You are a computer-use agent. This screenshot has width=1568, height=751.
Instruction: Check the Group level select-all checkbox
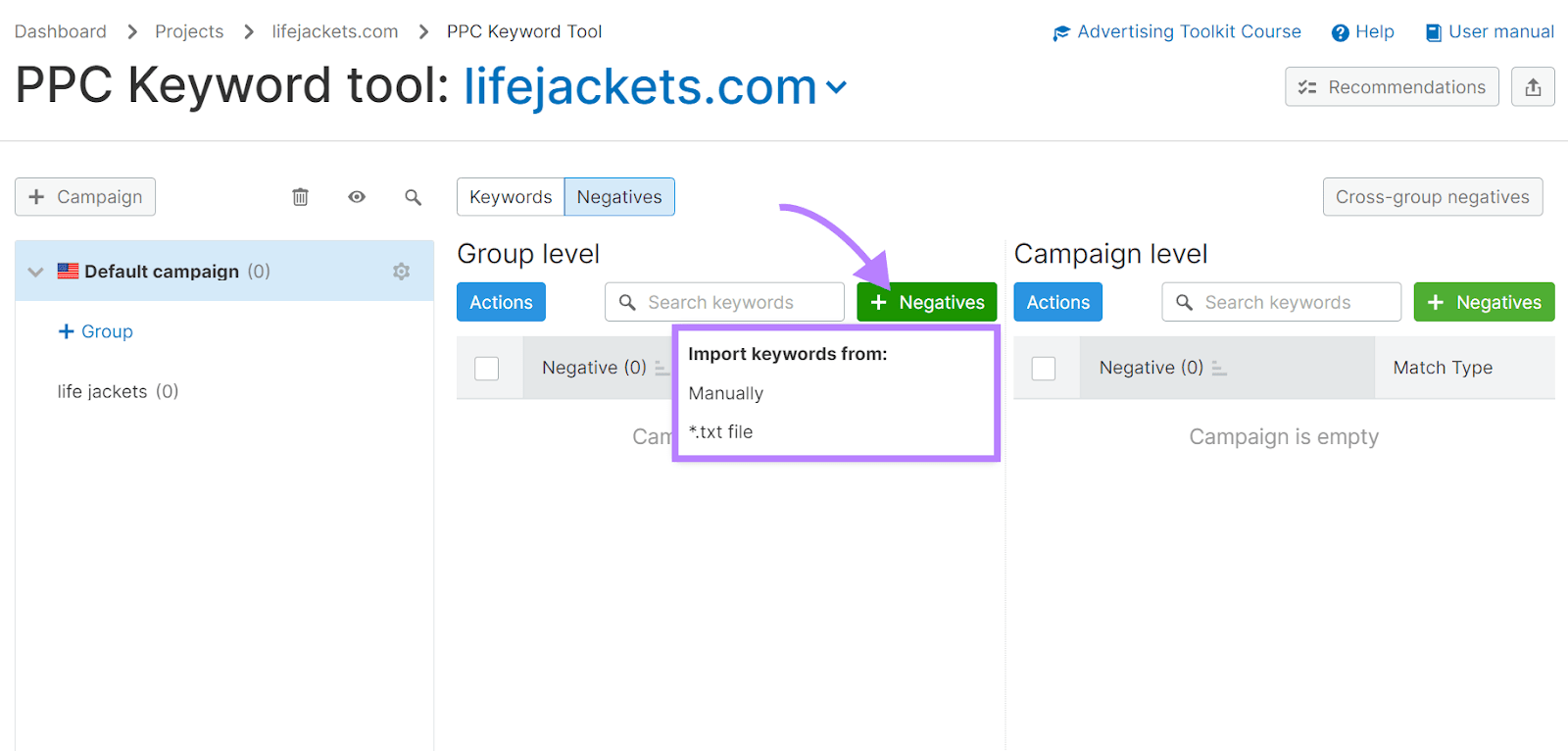pos(487,369)
